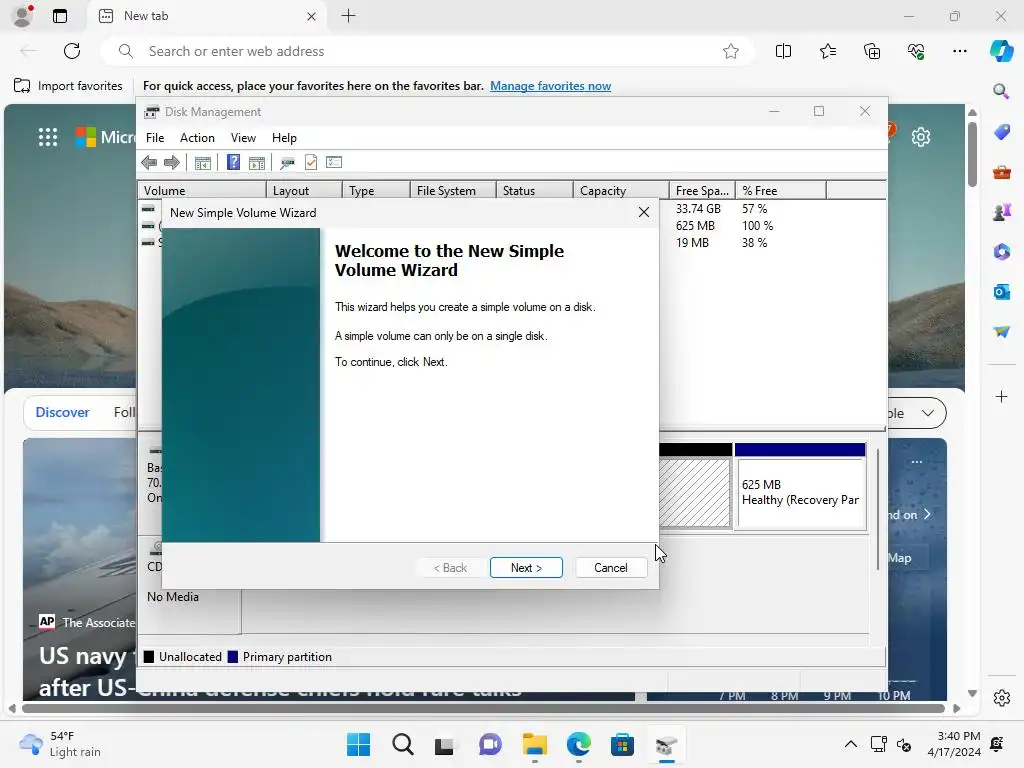
Task: Show hidden system tray icons chevron
Action: pyautogui.click(x=850, y=744)
